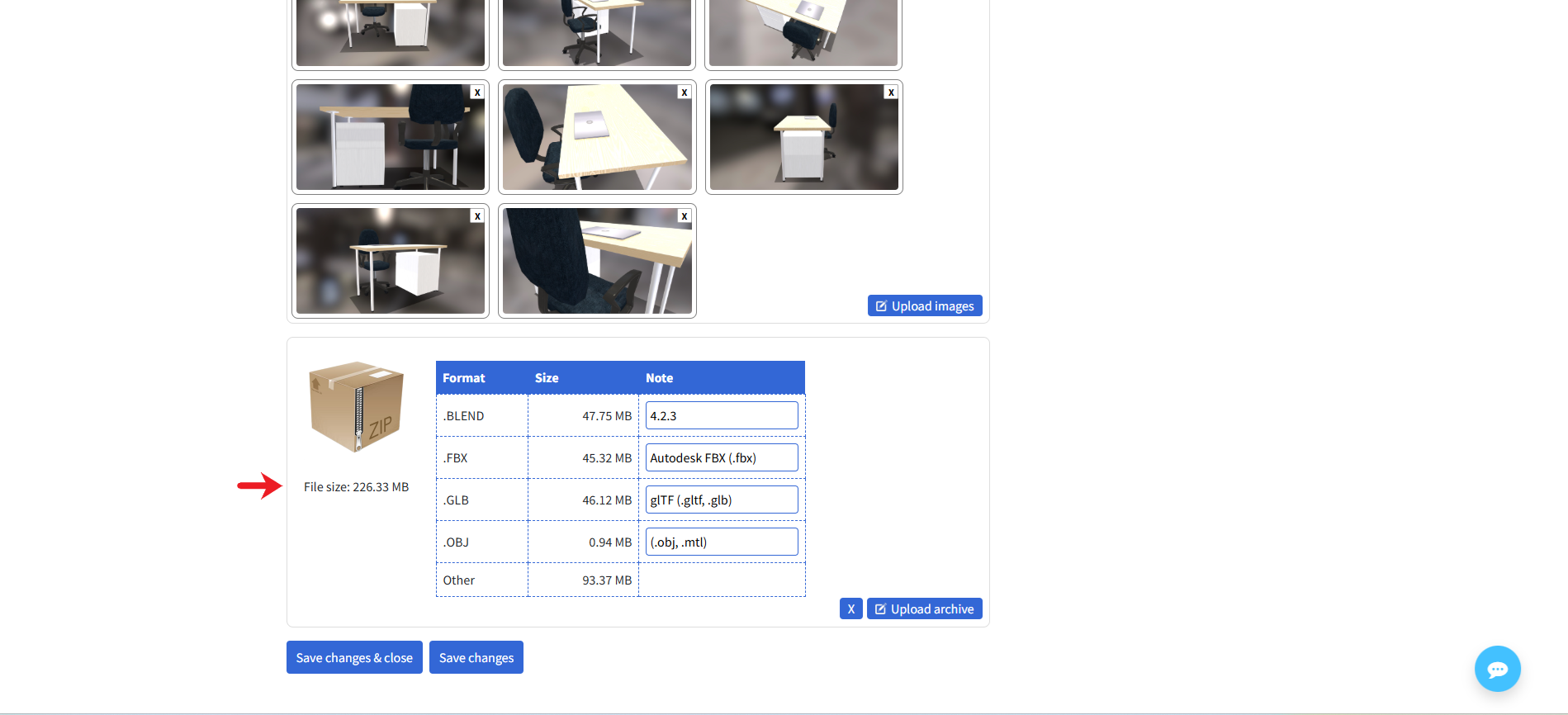Edit the (.obj, .mtl) note field
Screen dimensions: 1568x715
pyautogui.click(x=722, y=542)
